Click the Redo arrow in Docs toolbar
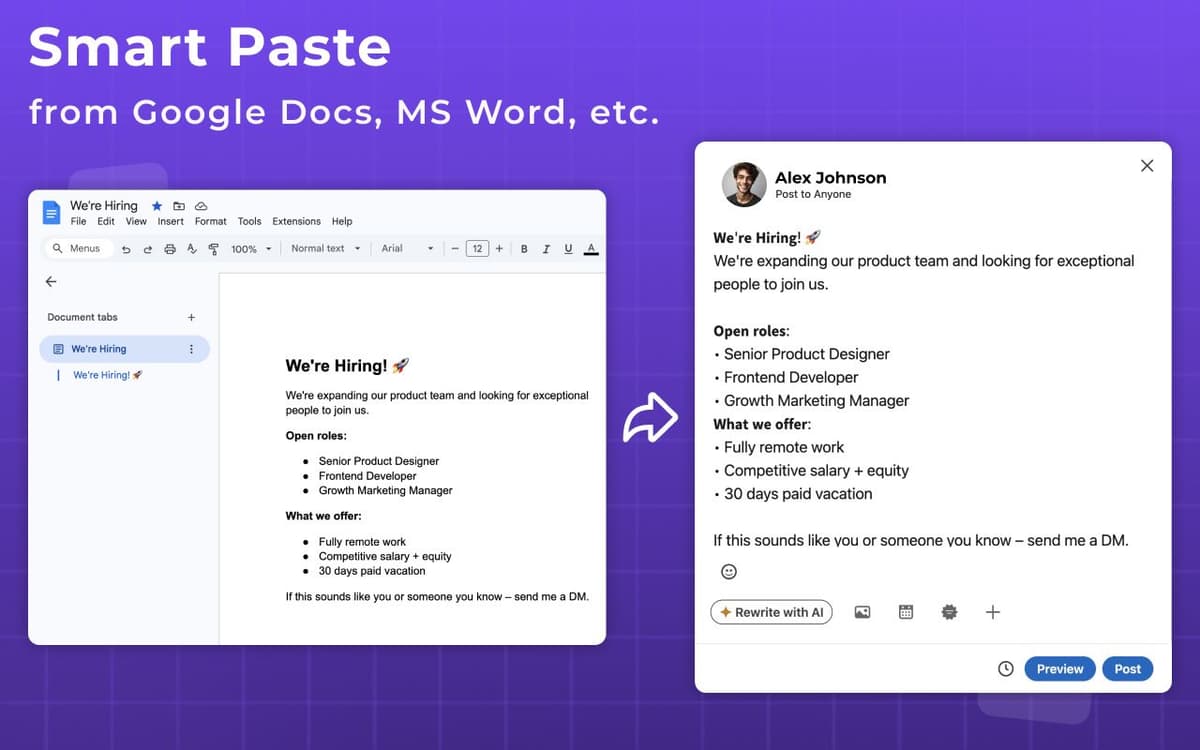Screen dimensions: 1200x750 (x=148, y=249)
